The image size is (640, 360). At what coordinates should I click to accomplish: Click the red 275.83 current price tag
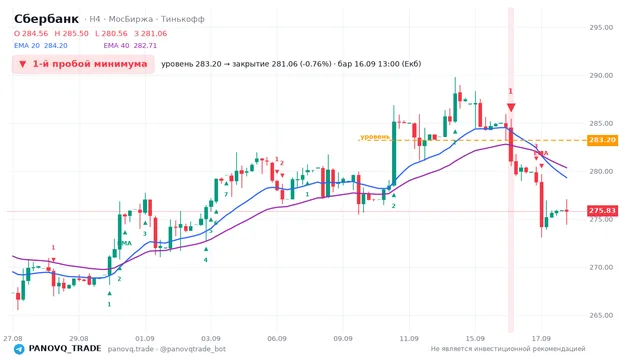[602, 211]
